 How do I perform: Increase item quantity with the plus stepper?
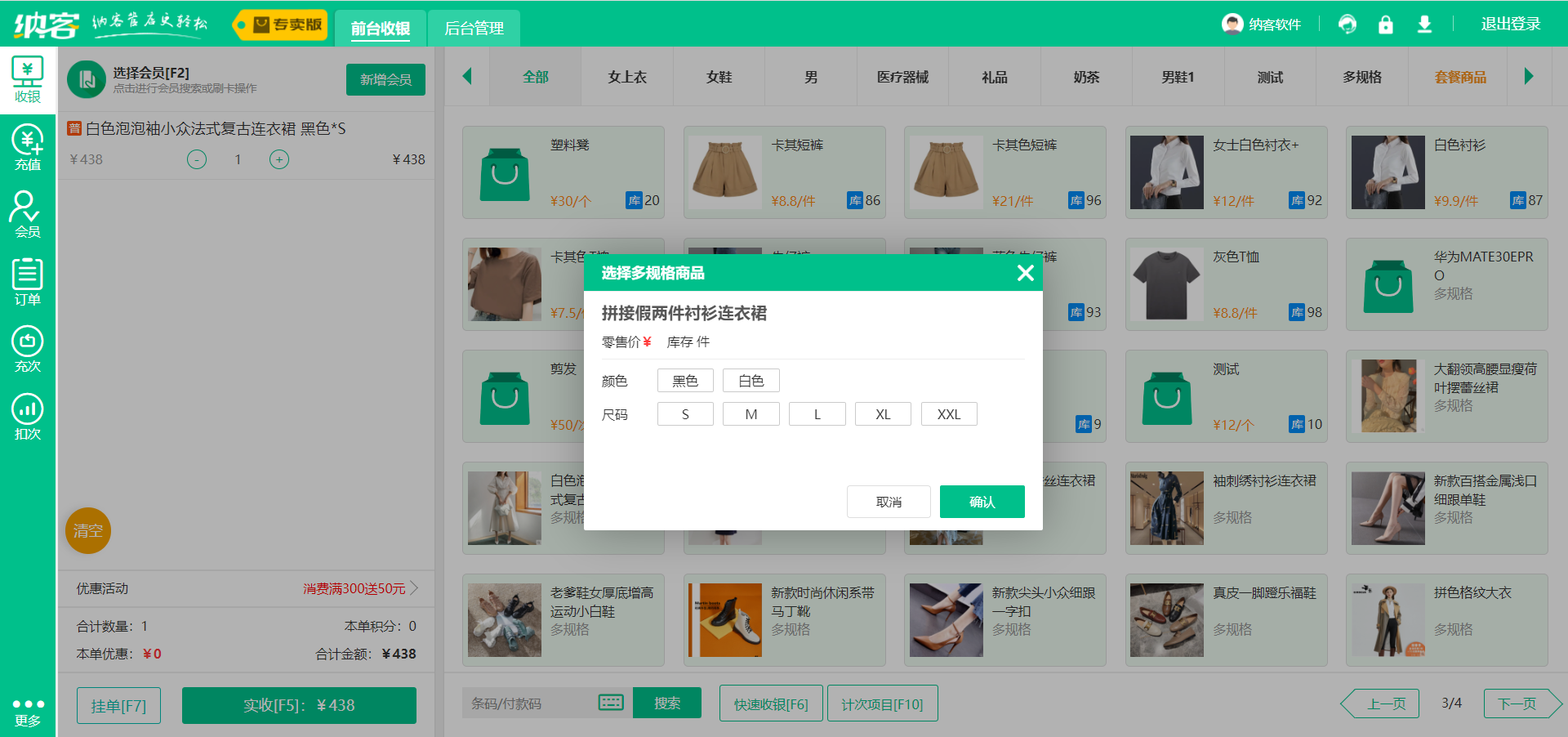[x=279, y=159]
